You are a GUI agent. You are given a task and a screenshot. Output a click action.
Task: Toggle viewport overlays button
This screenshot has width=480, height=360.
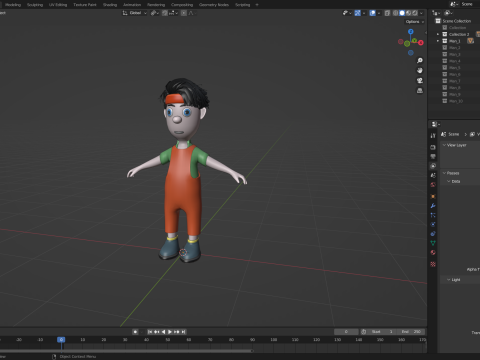tap(373, 13)
